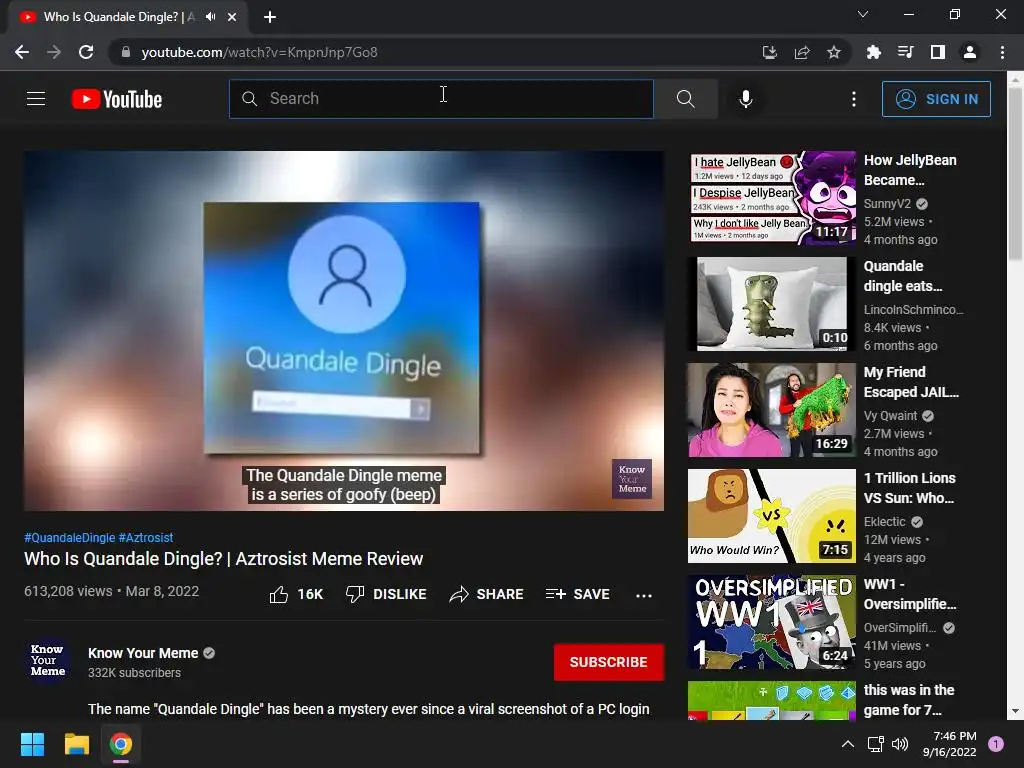Open Windows Start menu

coord(32,744)
